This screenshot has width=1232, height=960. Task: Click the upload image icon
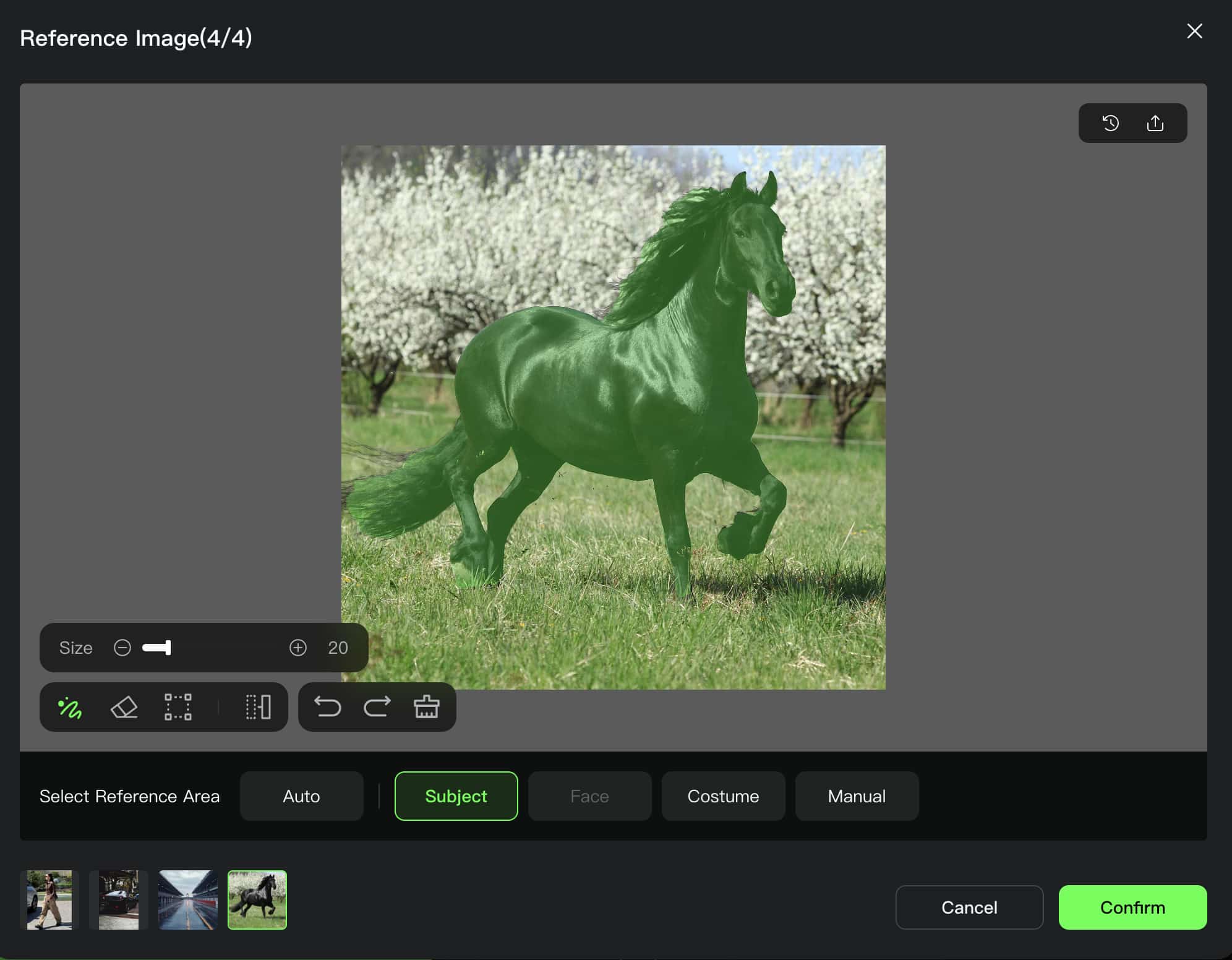[x=1155, y=123]
